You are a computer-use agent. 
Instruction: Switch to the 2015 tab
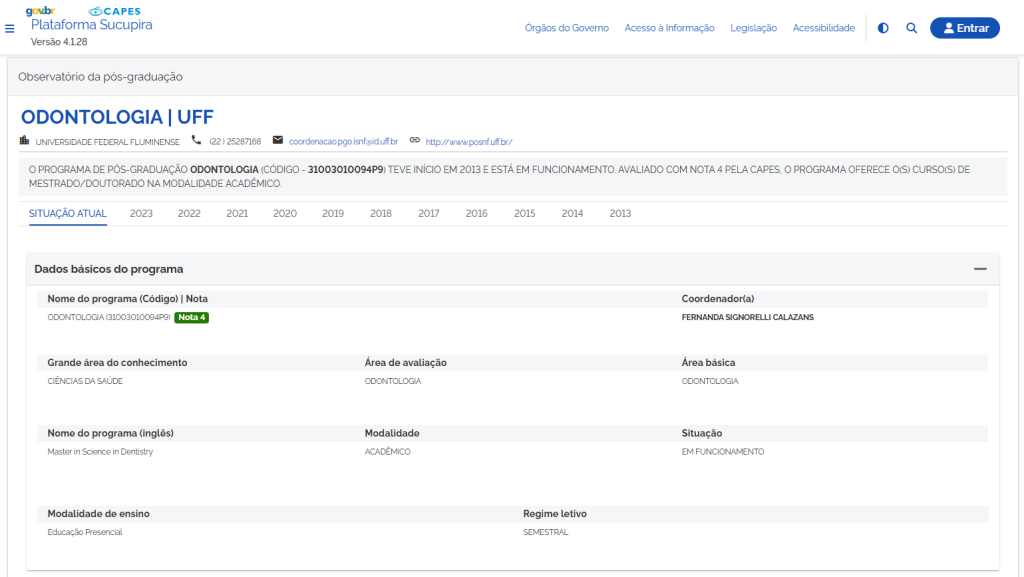click(524, 213)
